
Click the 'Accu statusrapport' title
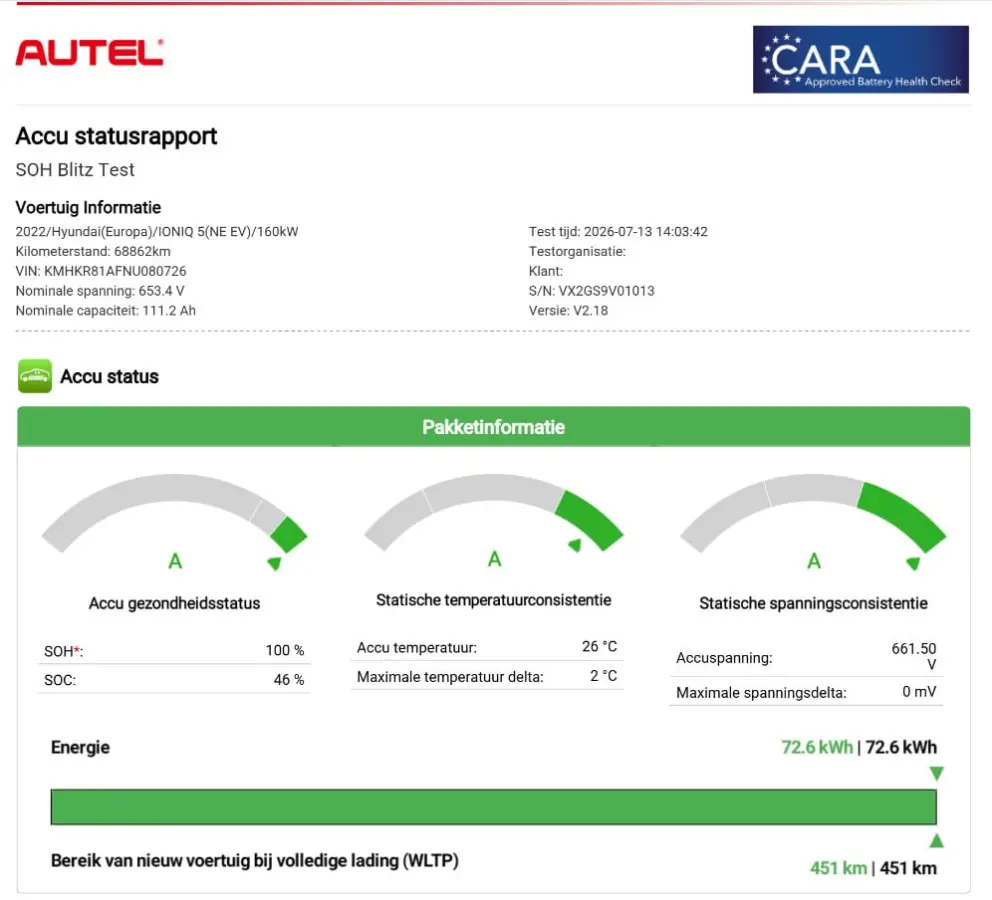[x=116, y=136]
